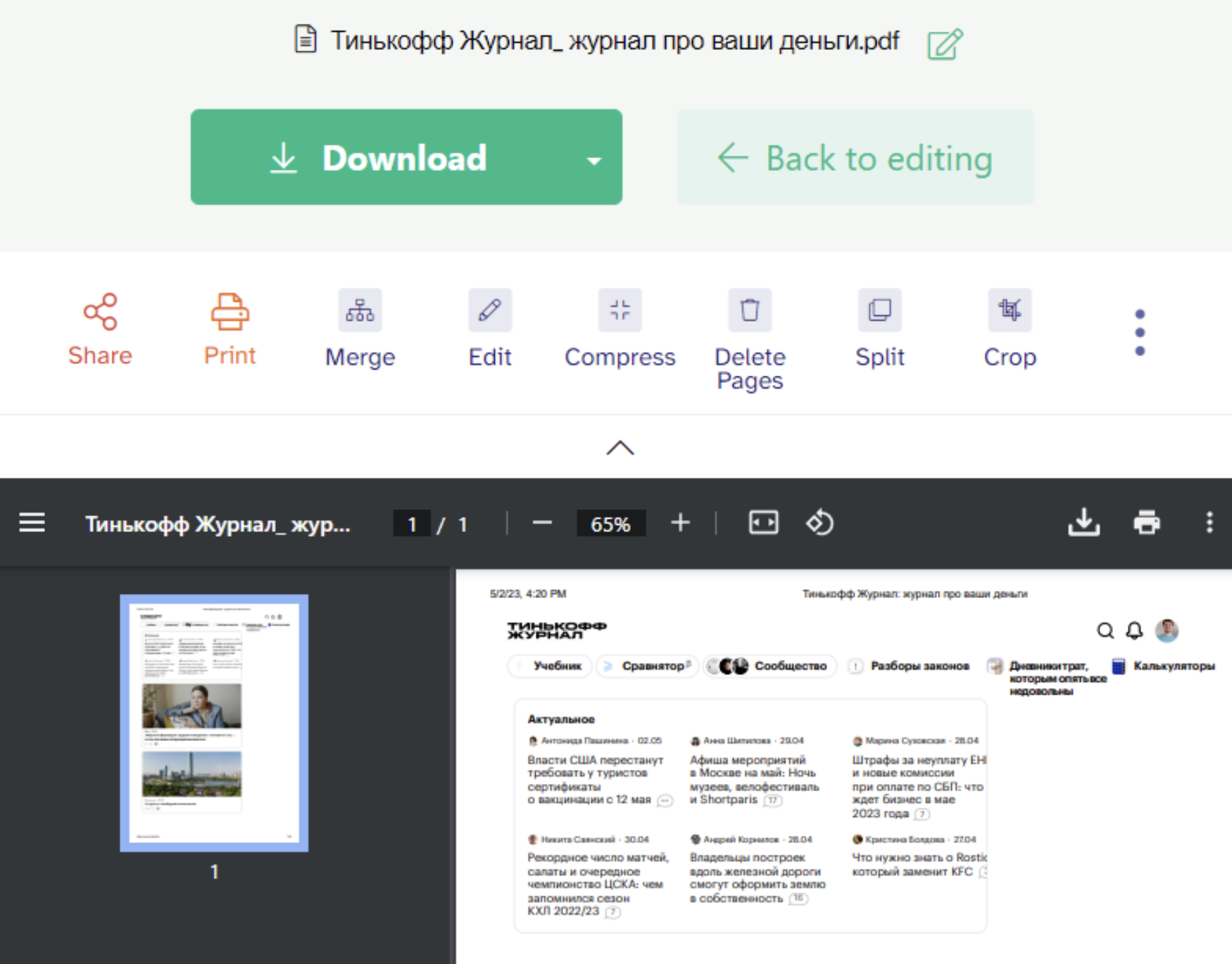Select the page 1 thumbnail
Viewport: 1232px width, 964px height.
pos(214,723)
